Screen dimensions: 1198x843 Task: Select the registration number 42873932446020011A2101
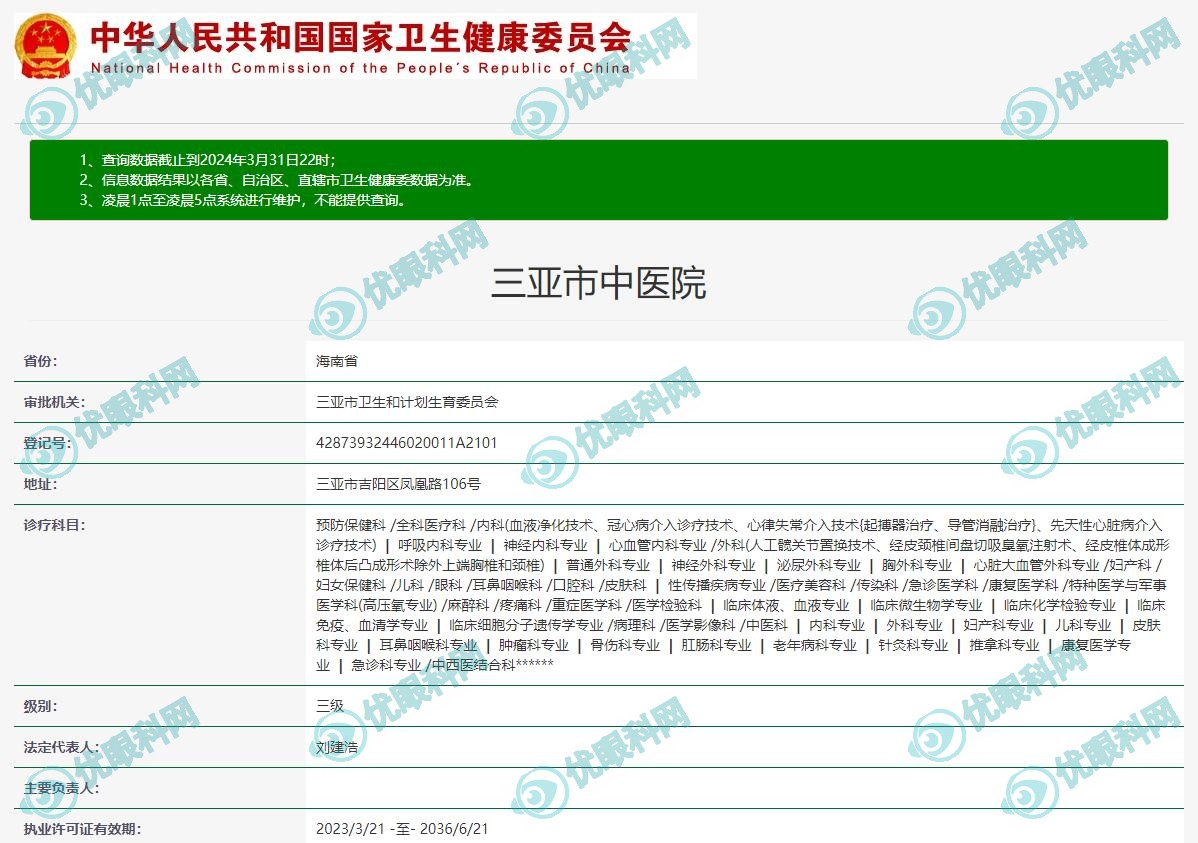point(406,443)
